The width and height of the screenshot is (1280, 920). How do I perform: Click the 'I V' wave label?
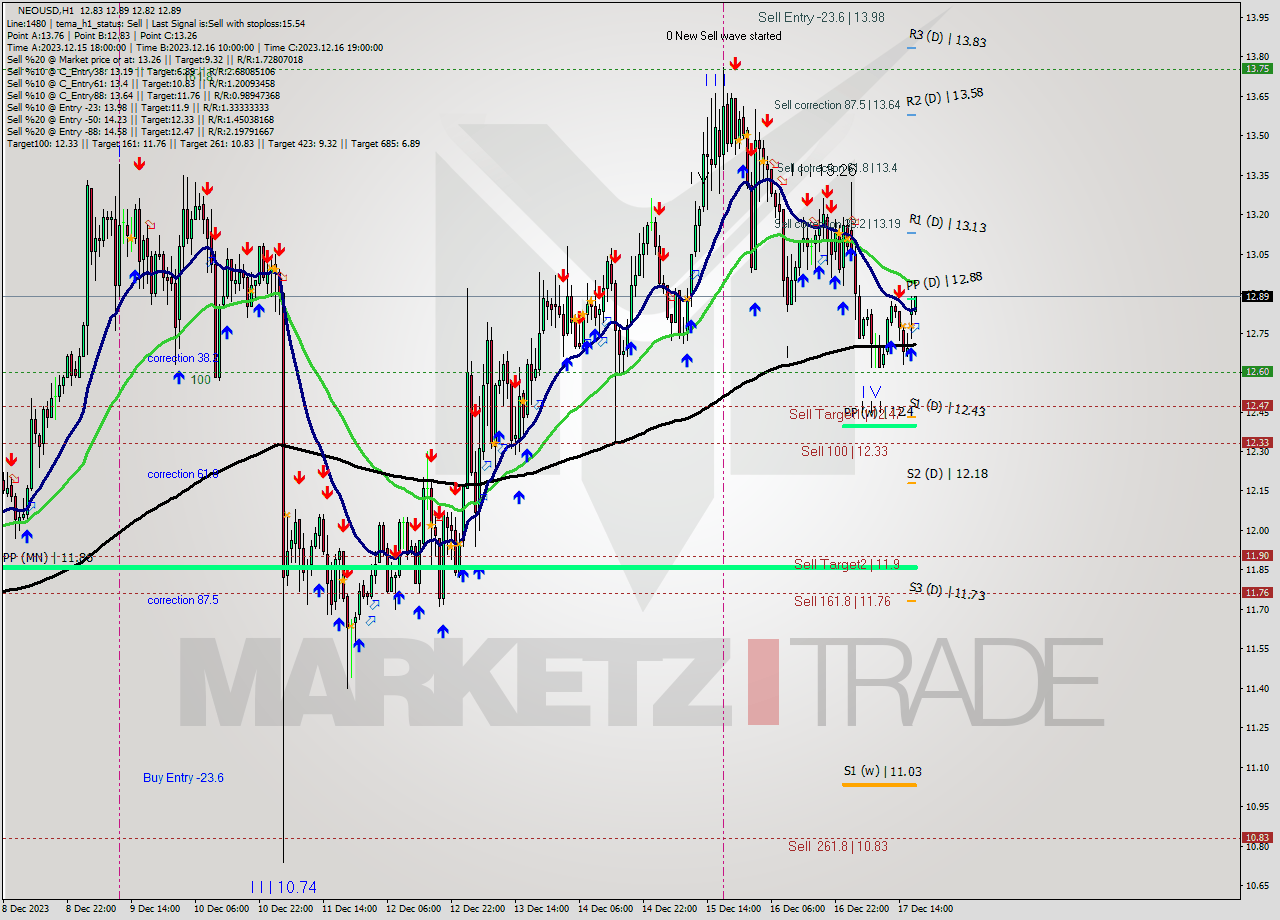click(x=871, y=392)
